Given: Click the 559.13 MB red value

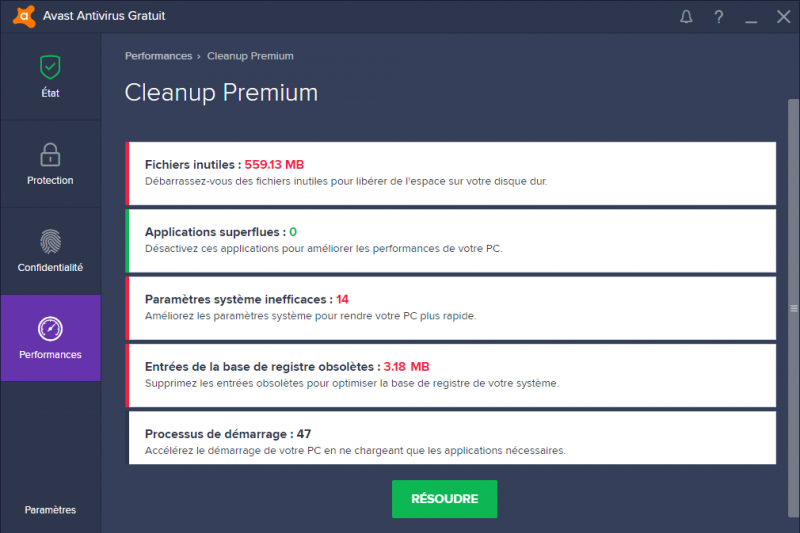Looking at the screenshot, I should tap(274, 165).
